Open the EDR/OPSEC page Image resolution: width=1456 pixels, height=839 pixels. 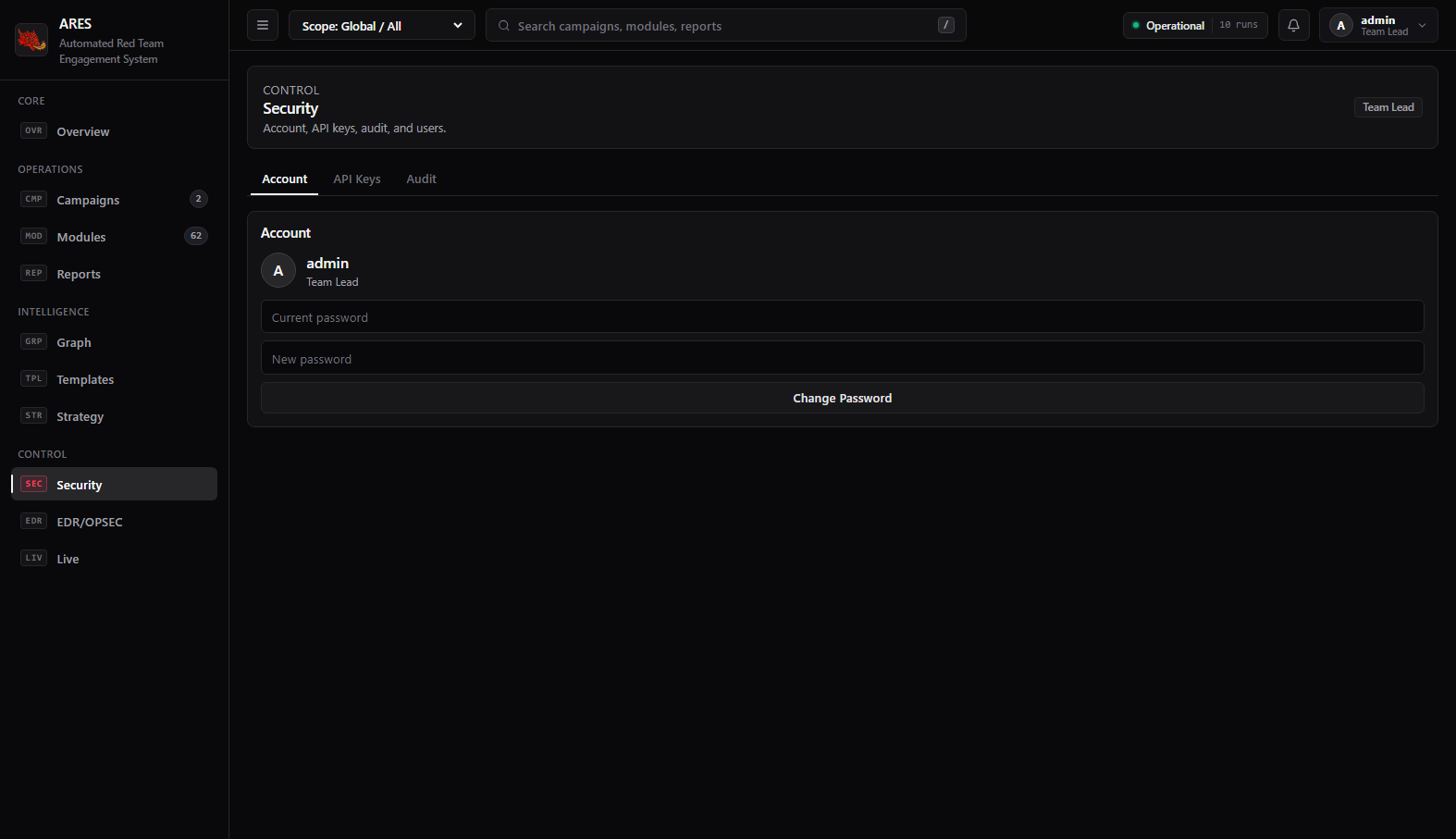(114, 522)
